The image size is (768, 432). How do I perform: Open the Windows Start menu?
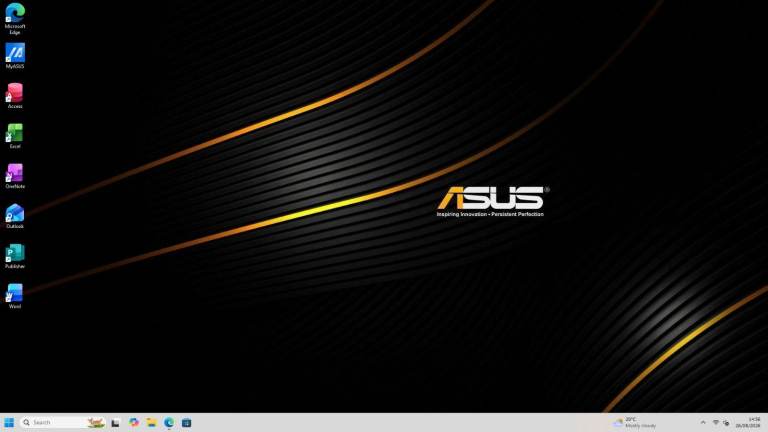(x=9, y=422)
